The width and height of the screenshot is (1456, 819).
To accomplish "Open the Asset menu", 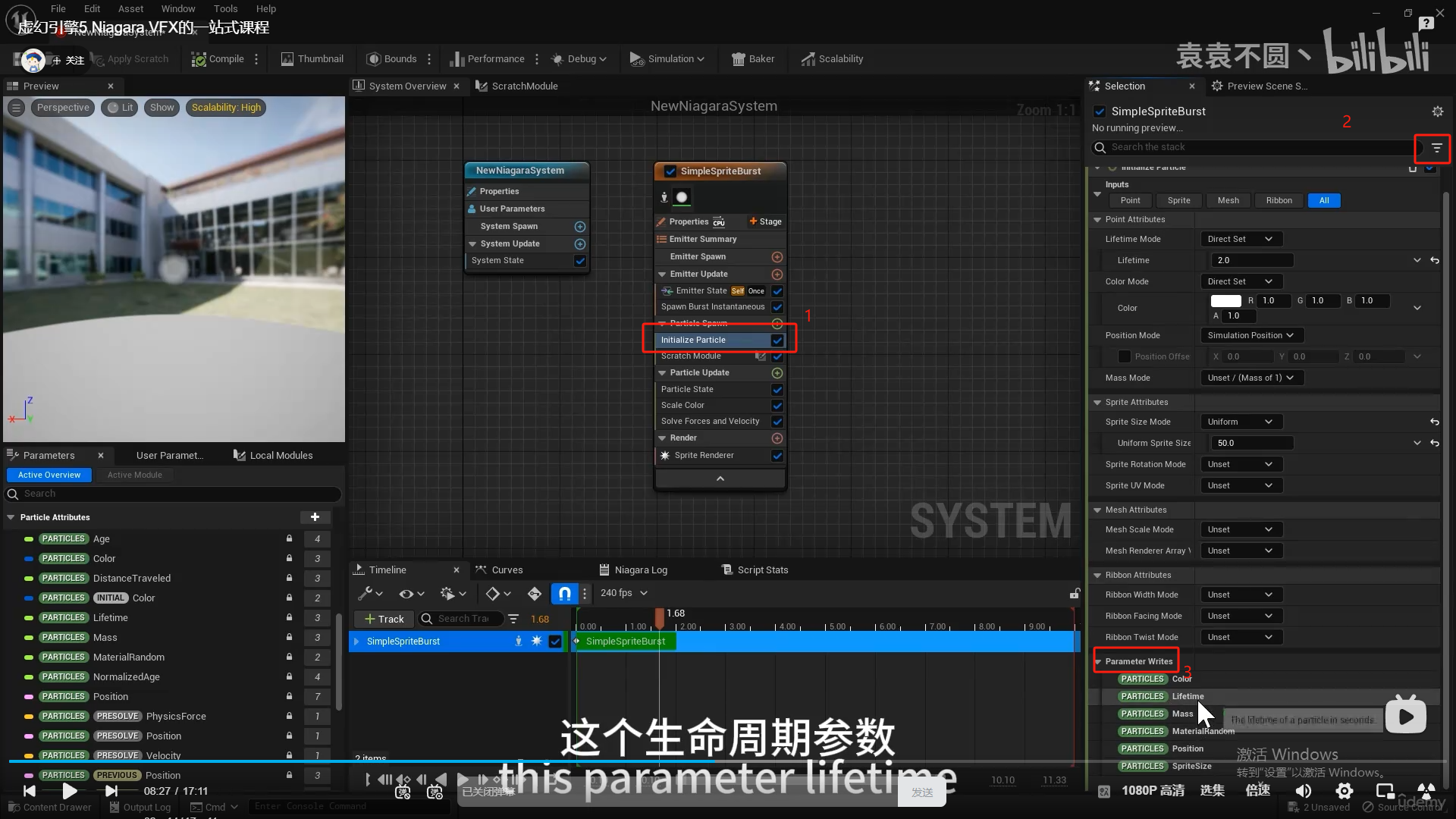I will [x=130, y=9].
